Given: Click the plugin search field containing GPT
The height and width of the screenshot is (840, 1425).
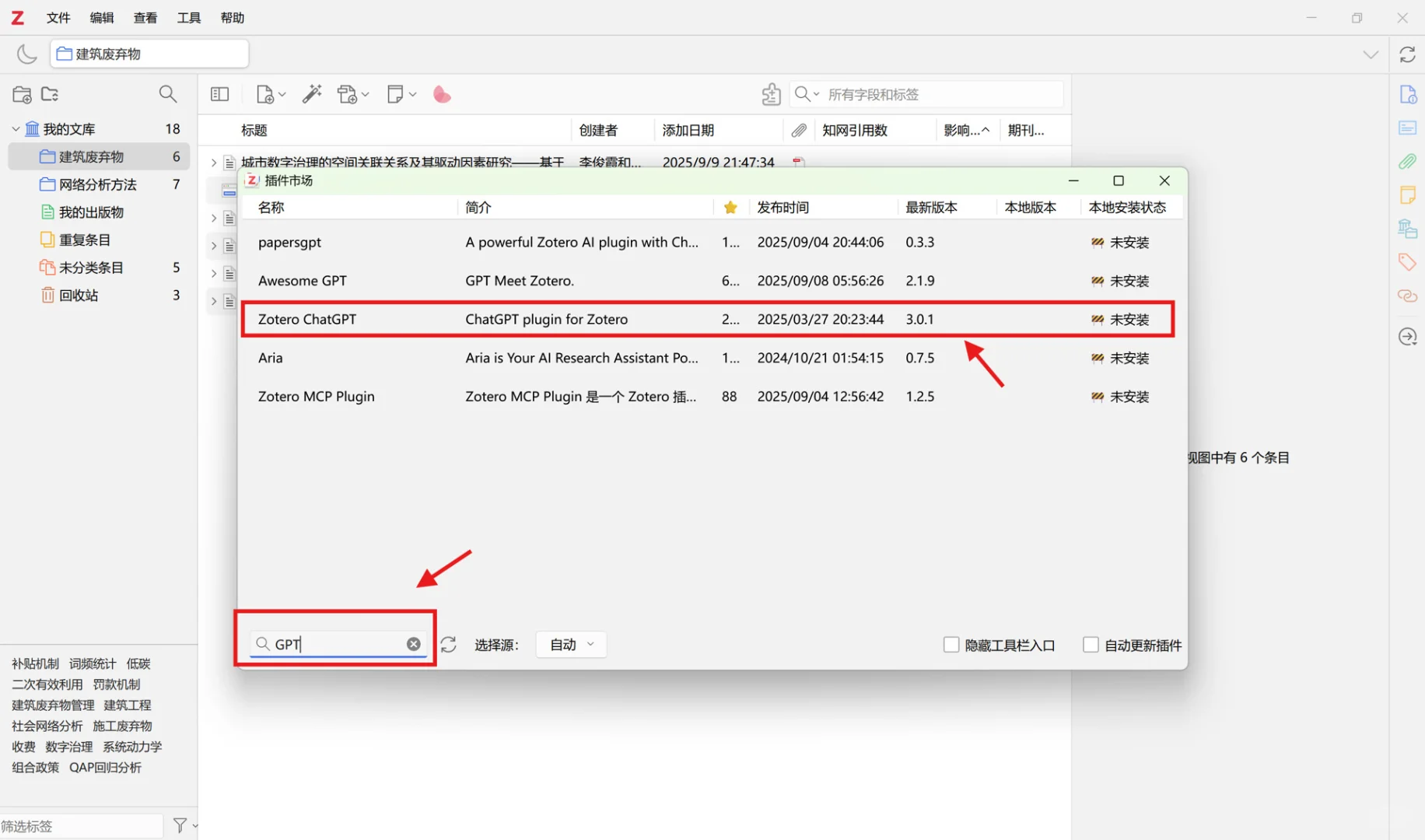Looking at the screenshot, I should tap(338, 644).
